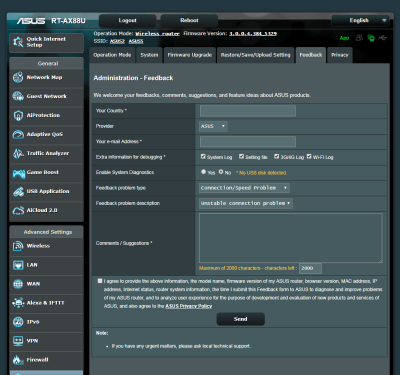This screenshot has width=400, height=375.
Task: Click the Wireless router operation mode link
Action: coord(157,34)
